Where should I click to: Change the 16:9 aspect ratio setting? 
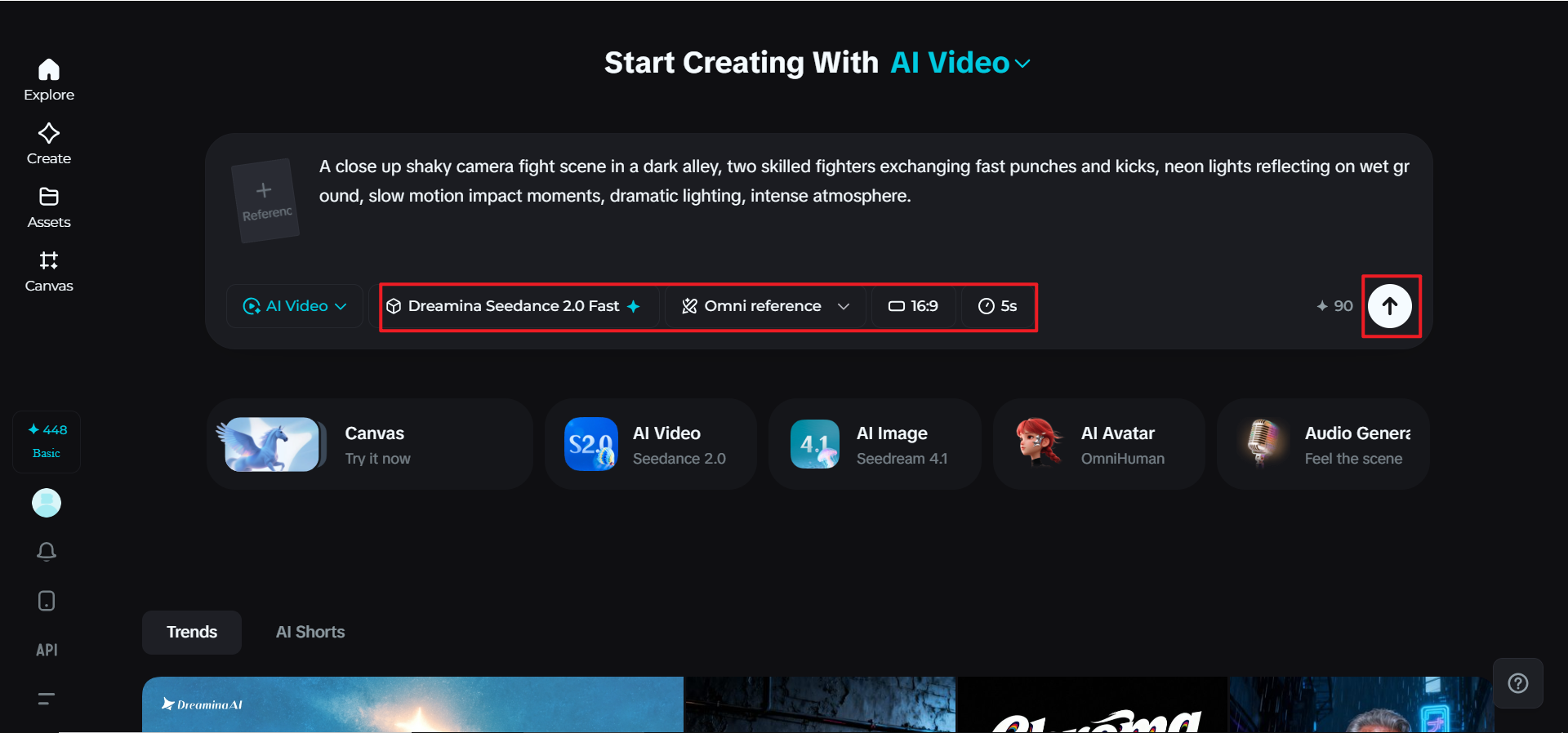coord(913,306)
